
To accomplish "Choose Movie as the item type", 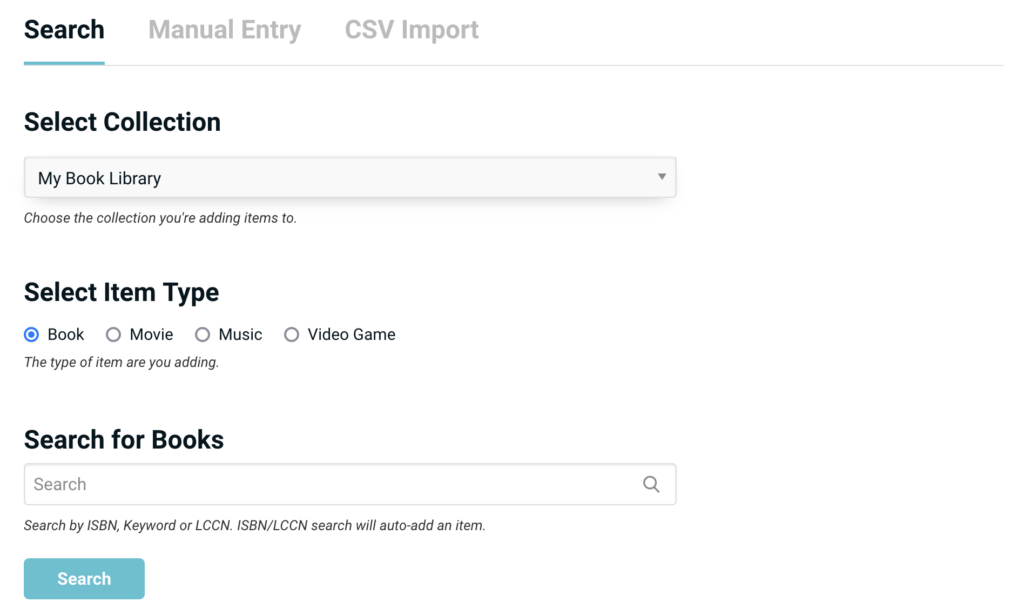I will tap(113, 334).
